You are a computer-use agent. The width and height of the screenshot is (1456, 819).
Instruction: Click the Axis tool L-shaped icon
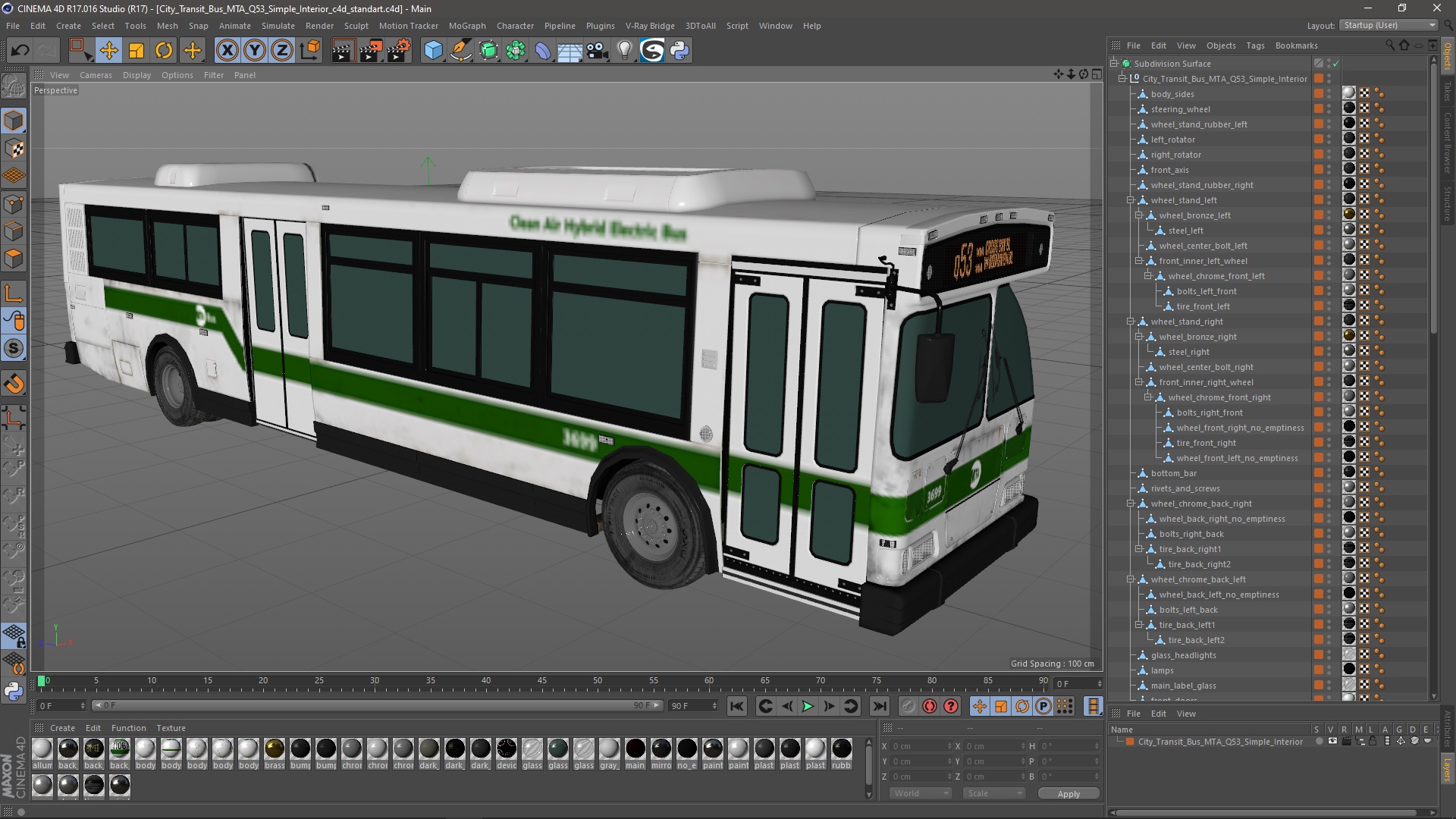14,293
